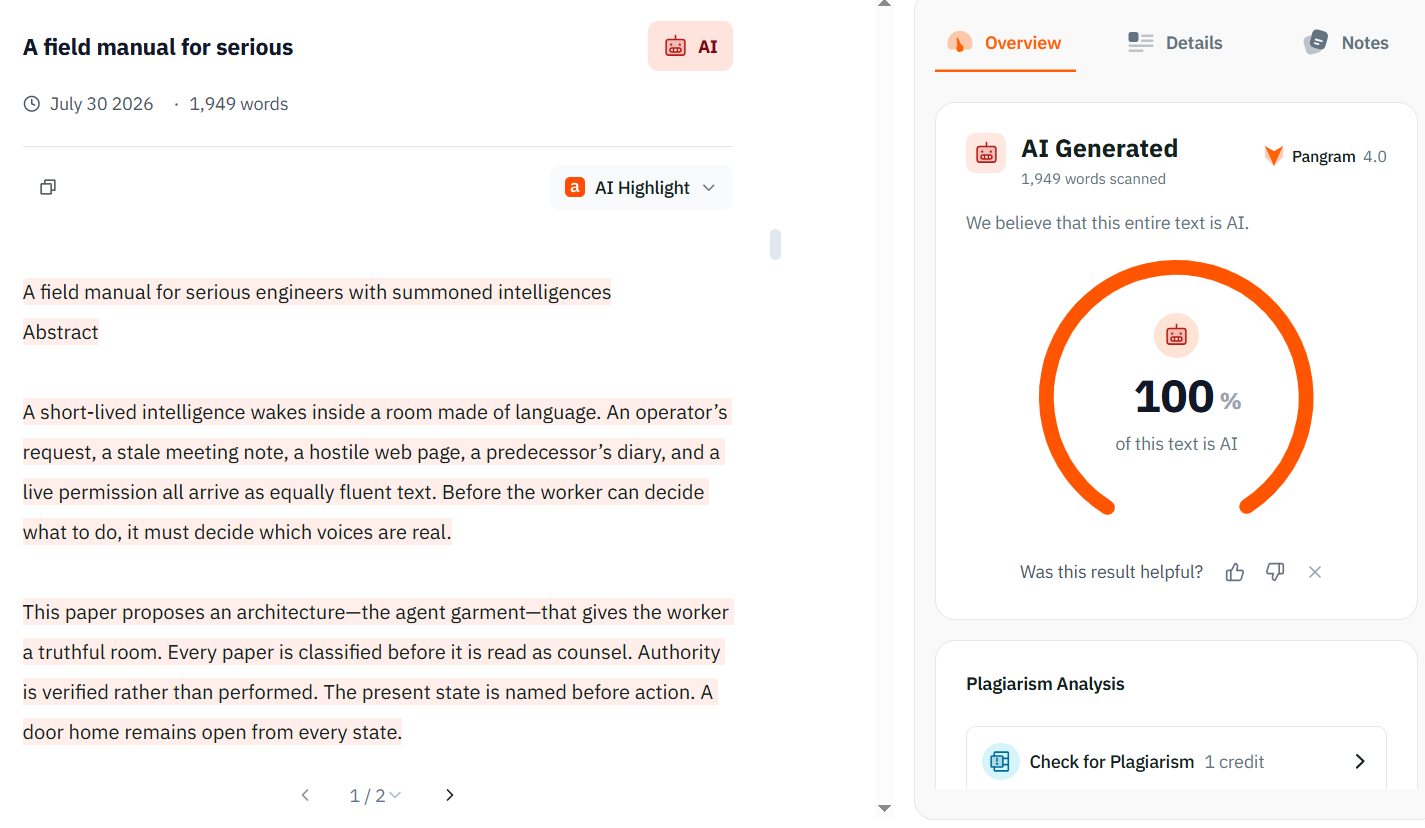
Task: Click the robot icon inside the gauge
Action: tap(1176, 335)
